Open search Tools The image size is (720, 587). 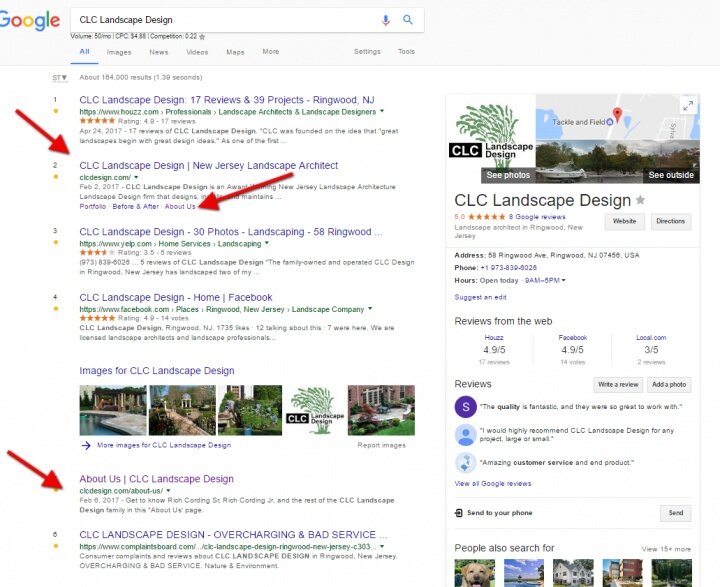click(x=406, y=51)
